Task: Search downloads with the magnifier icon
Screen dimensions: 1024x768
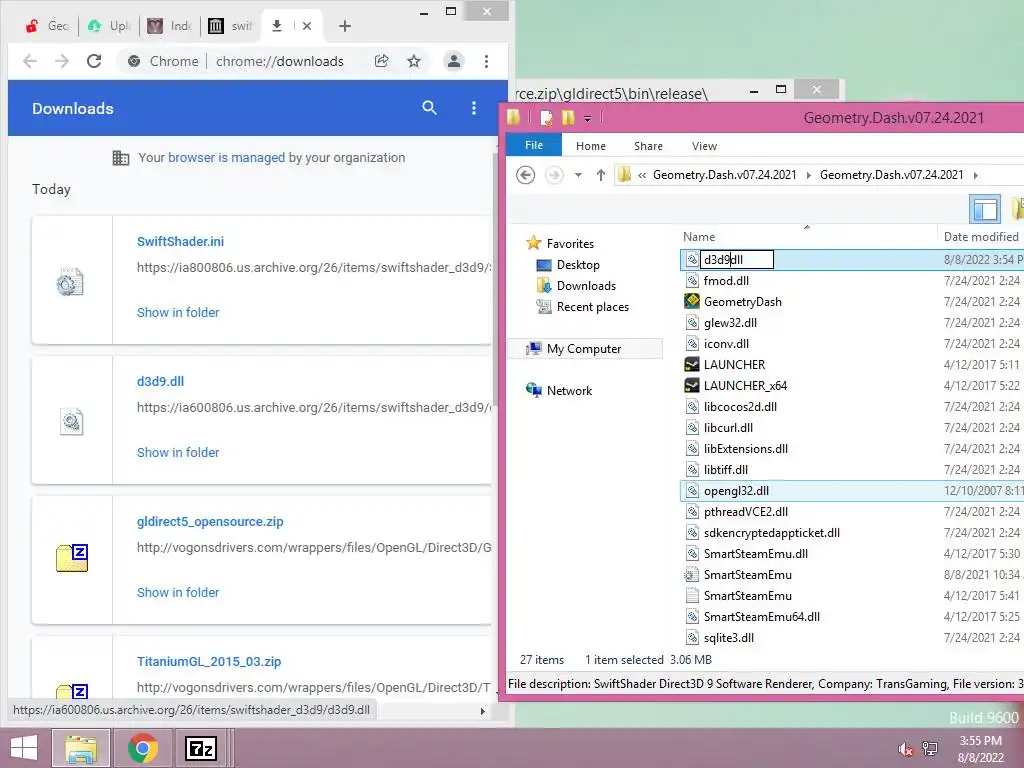Action: [429, 108]
